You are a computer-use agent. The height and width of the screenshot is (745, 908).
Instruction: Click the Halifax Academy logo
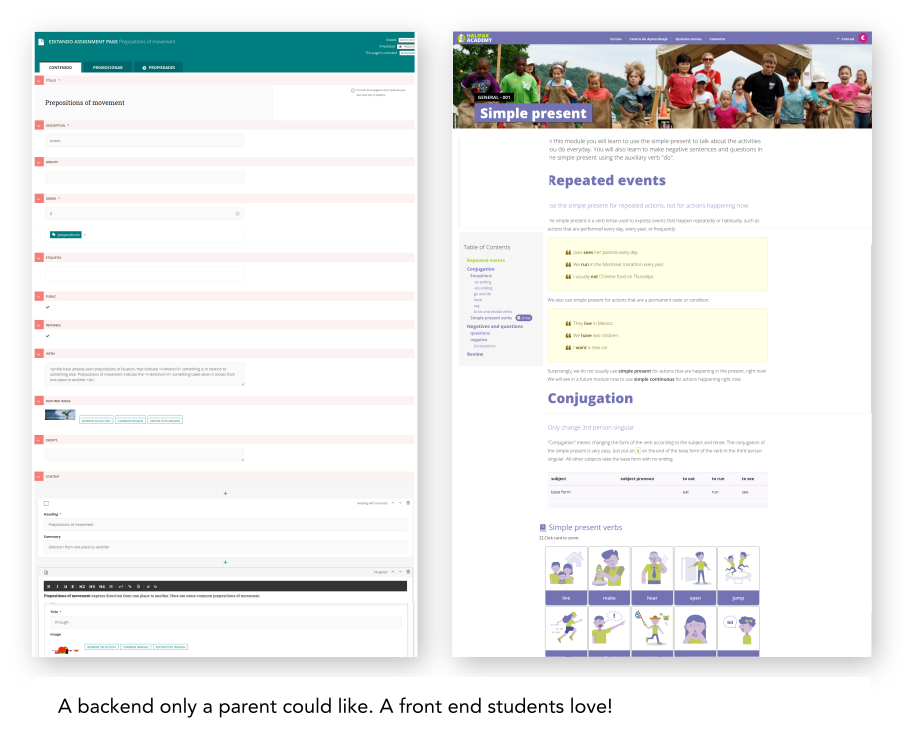tap(474, 38)
